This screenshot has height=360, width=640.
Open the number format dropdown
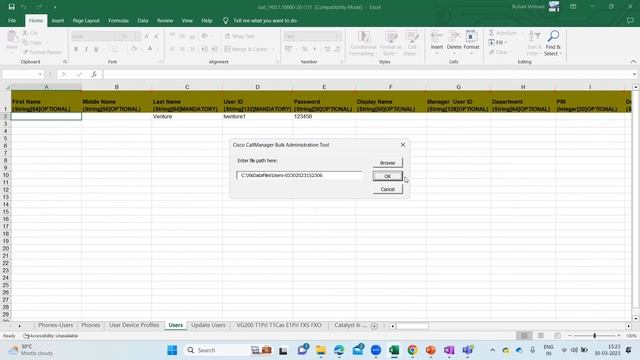[x=338, y=36]
